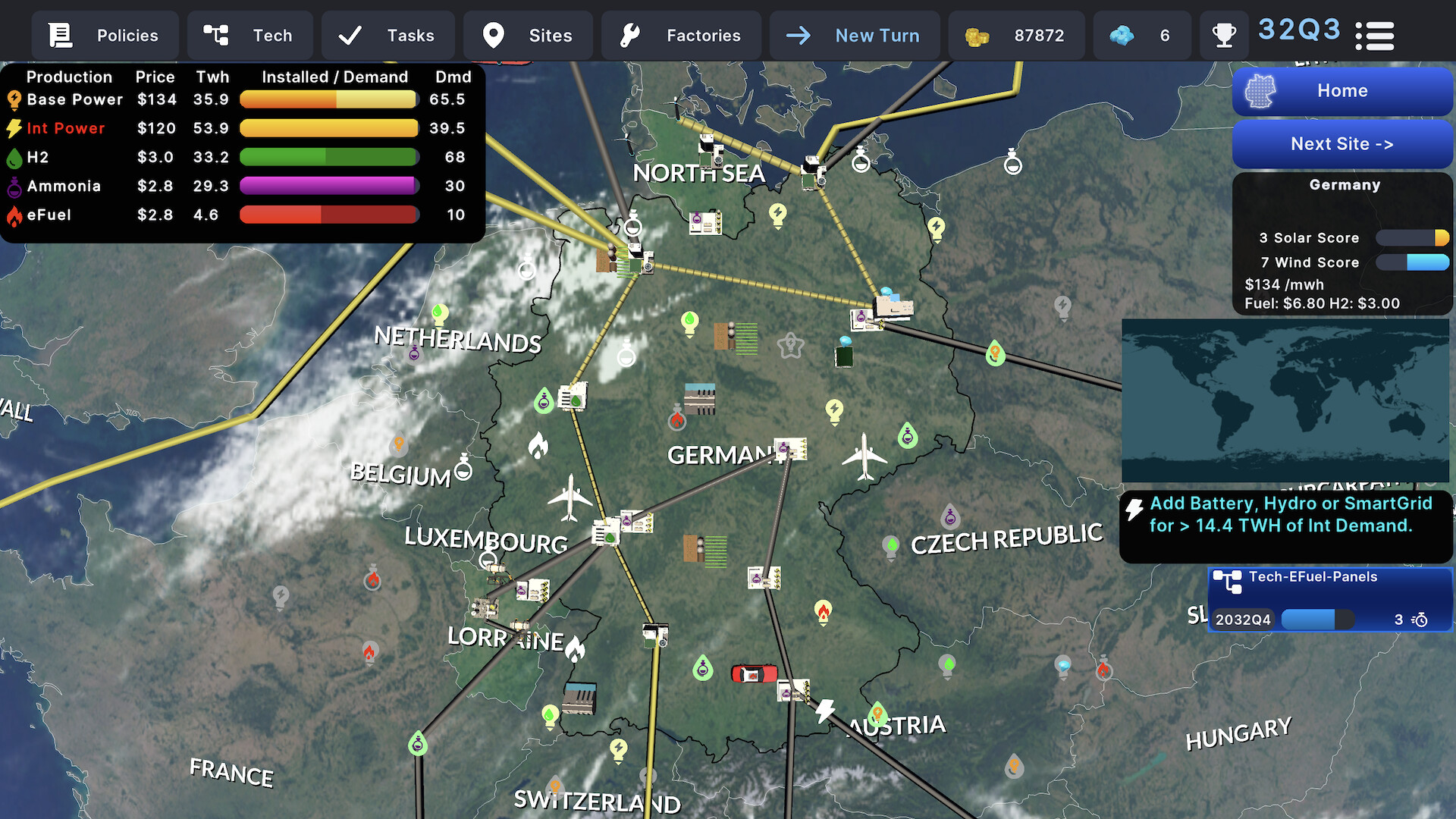Open the trophy achievements icon
The height and width of the screenshot is (819, 1456).
tap(1224, 36)
